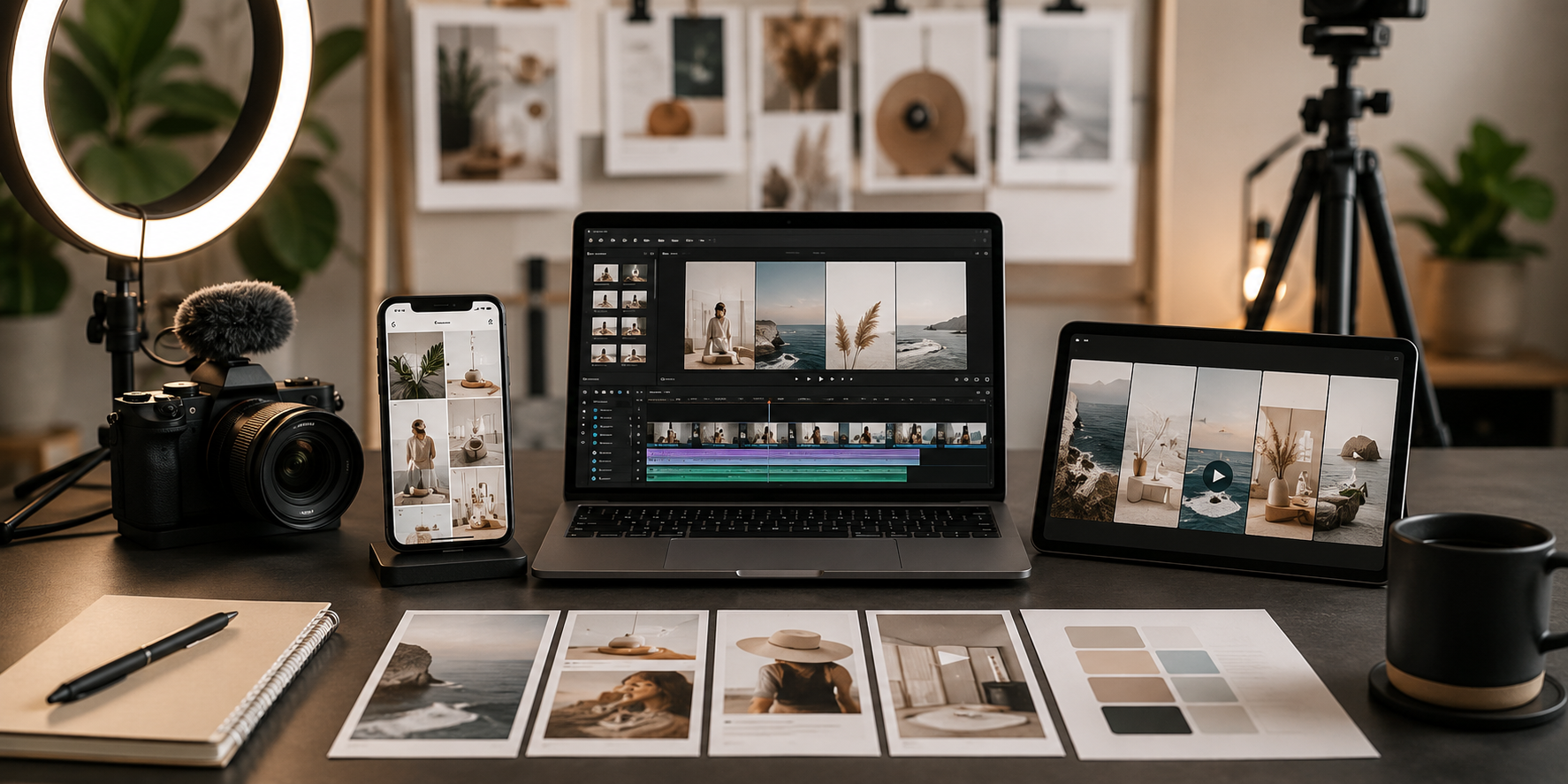This screenshot has width=1568, height=784.
Task: Toggle the bottommost blue track indicator in laptop timeline
Action: 594,478
